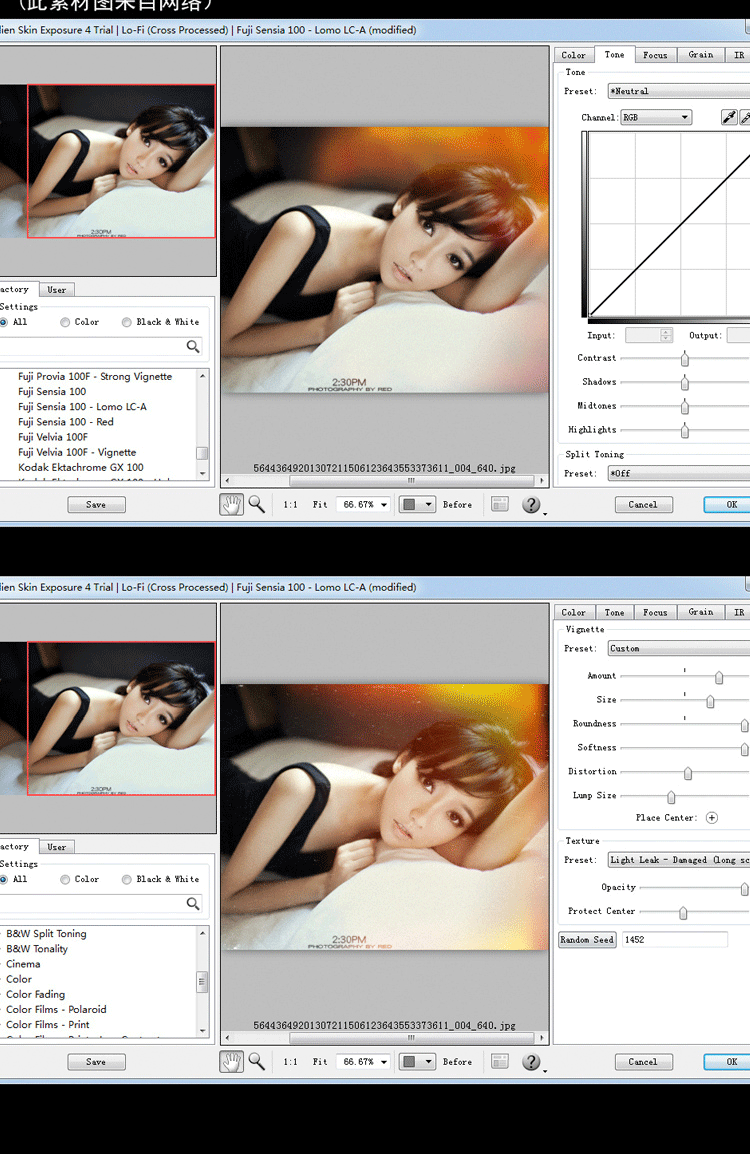The width and height of the screenshot is (750, 1154).
Task: Open Help in the Vignette window toolbar
Action: [x=531, y=1062]
